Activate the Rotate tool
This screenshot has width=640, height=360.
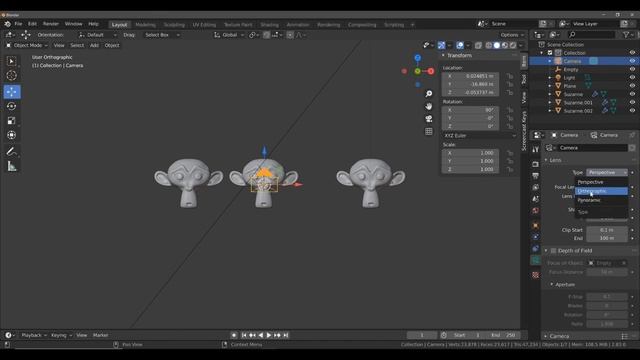(x=11, y=106)
